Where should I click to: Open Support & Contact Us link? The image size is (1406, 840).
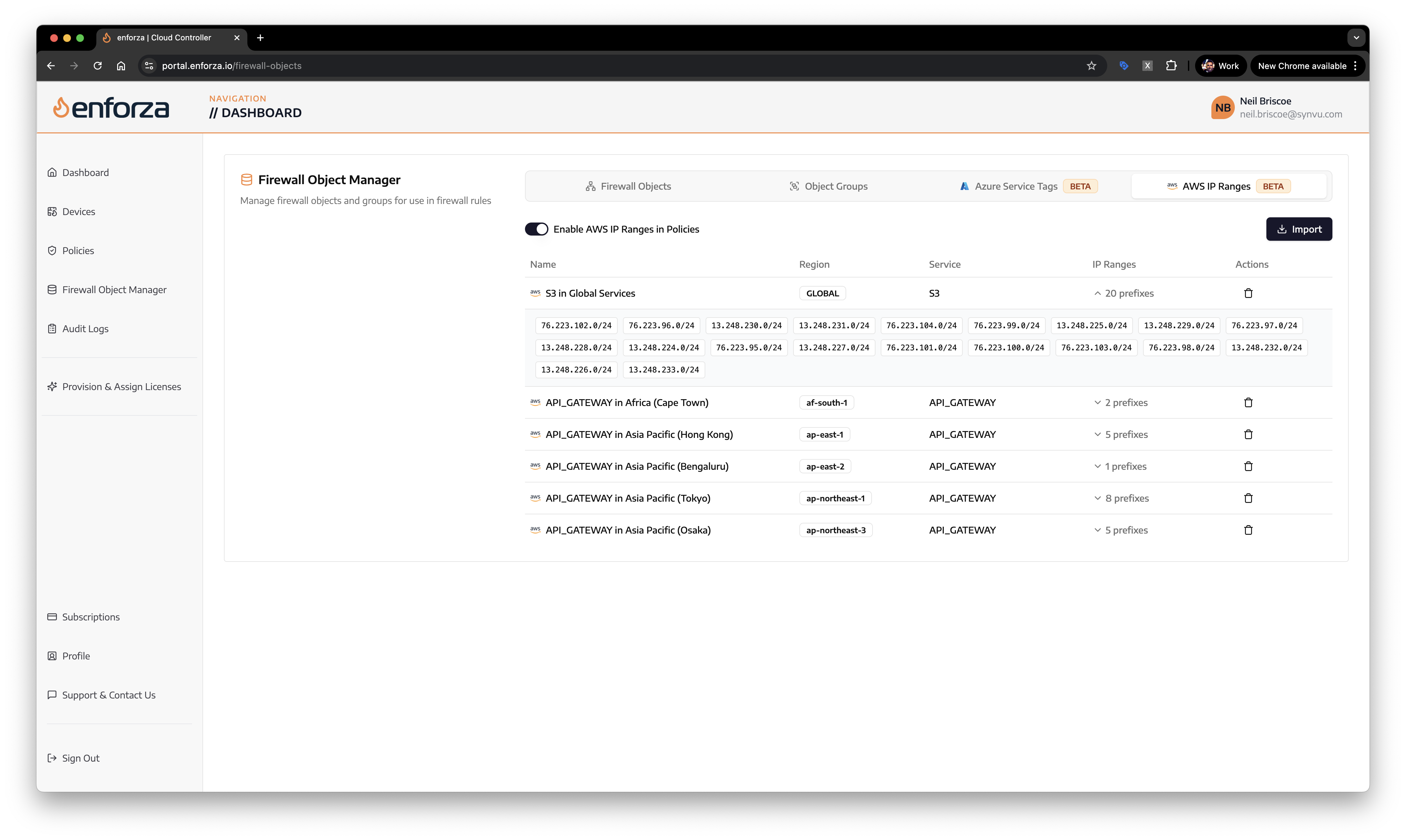click(x=108, y=695)
